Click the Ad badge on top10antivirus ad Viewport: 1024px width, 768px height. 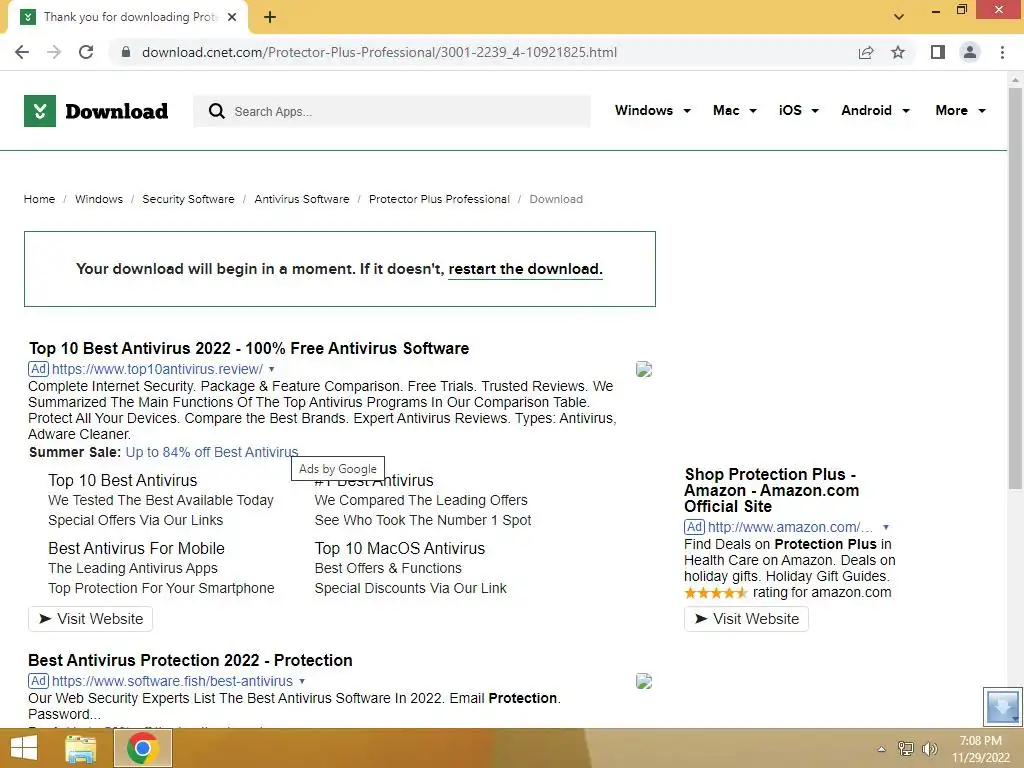pyautogui.click(x=39, y=369)
